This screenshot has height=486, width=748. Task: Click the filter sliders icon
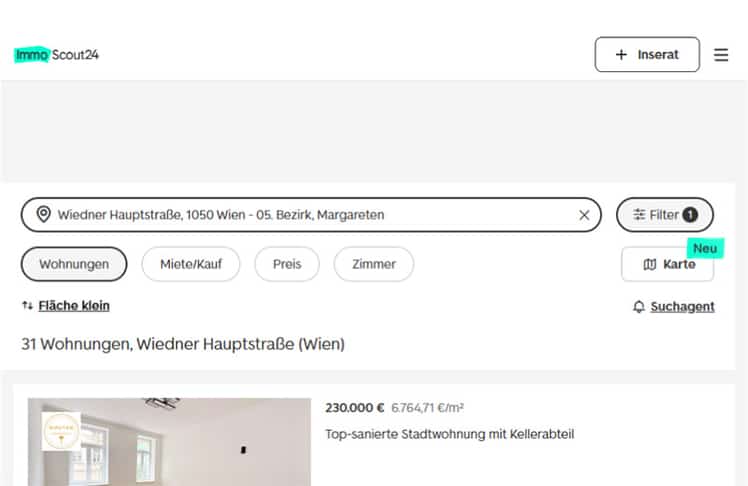pos(639,215)
